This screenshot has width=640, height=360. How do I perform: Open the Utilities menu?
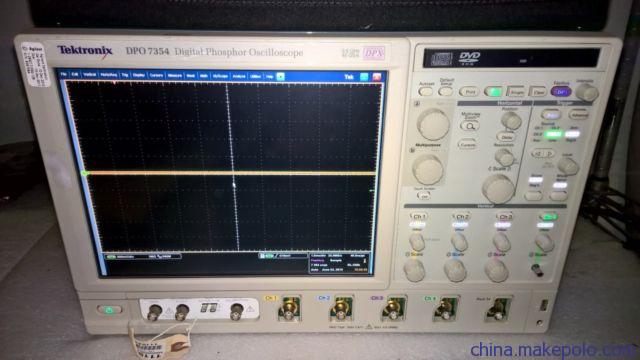(x=256, y=76)
